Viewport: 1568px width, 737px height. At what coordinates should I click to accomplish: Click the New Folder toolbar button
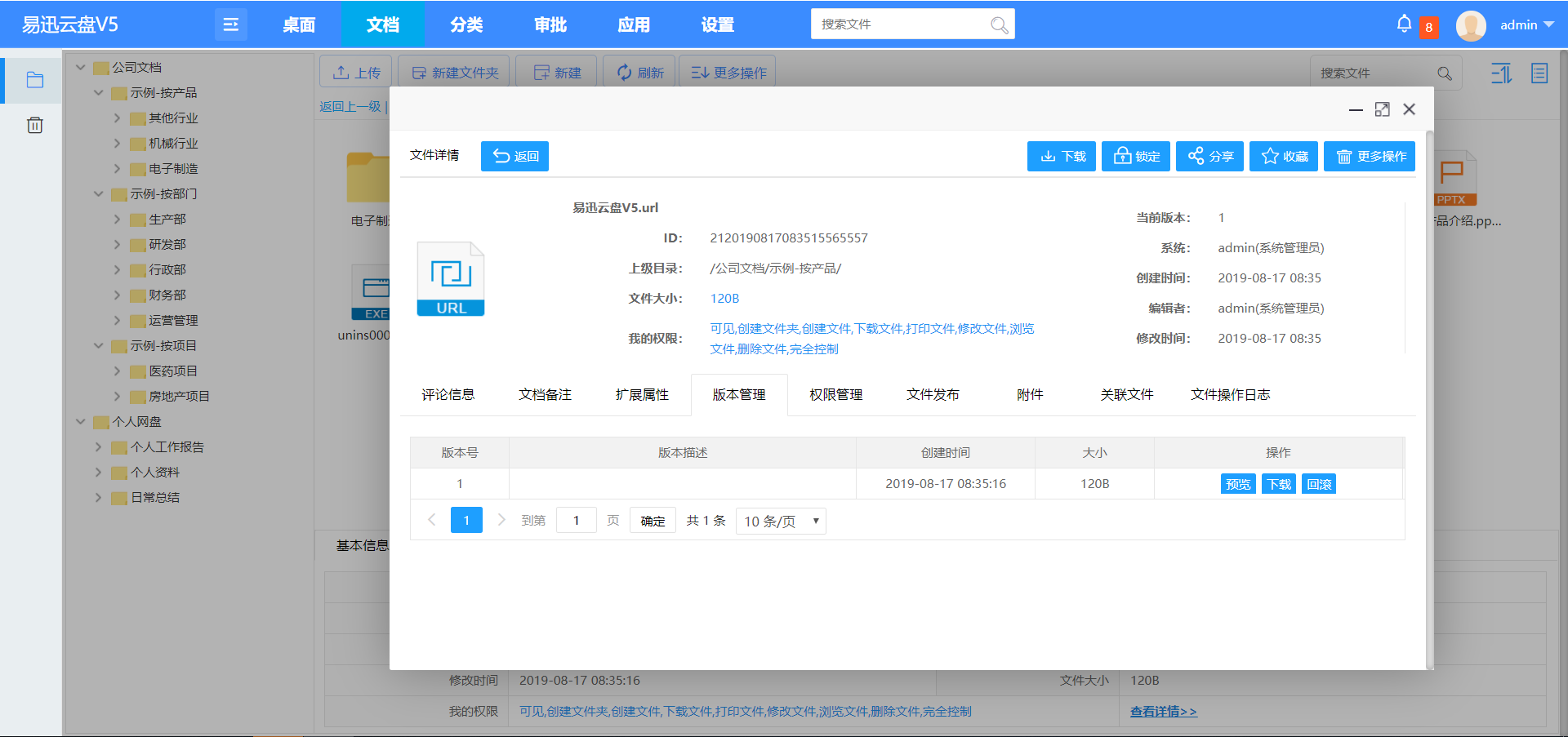455,73
